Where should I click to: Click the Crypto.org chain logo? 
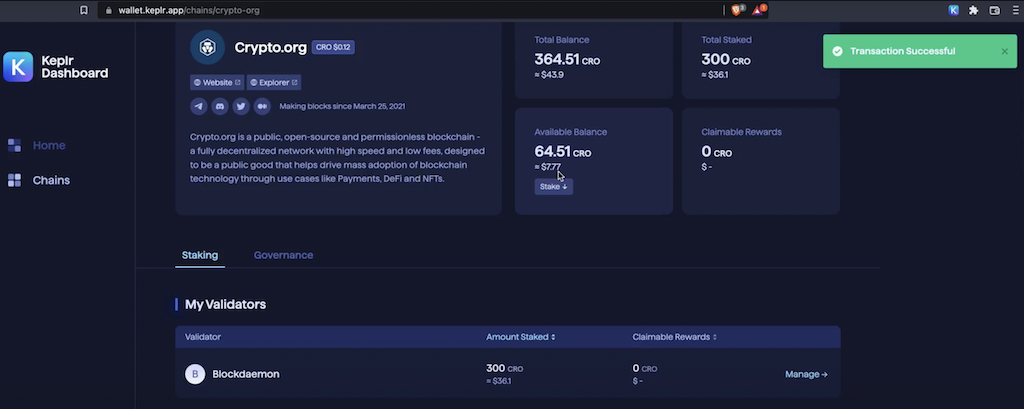tap(207, 47)
